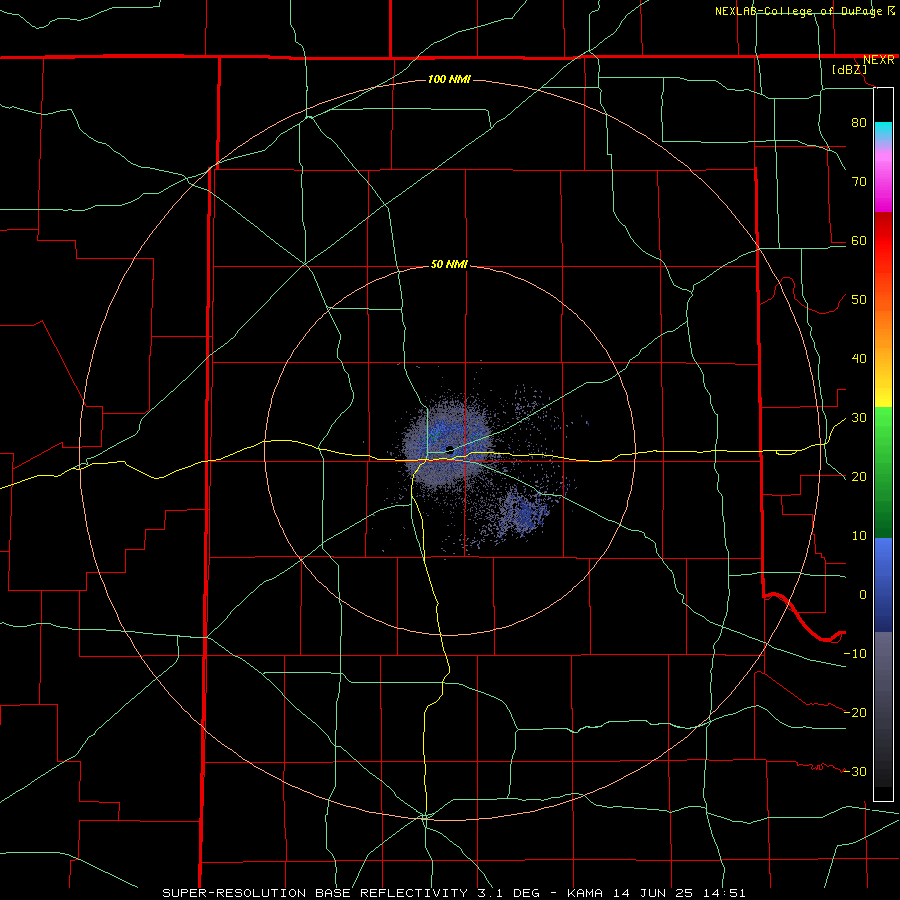Pick the red segment of the color bar
Image resolution: width=900 pixels, height=900 pixels.
point(883,241)
